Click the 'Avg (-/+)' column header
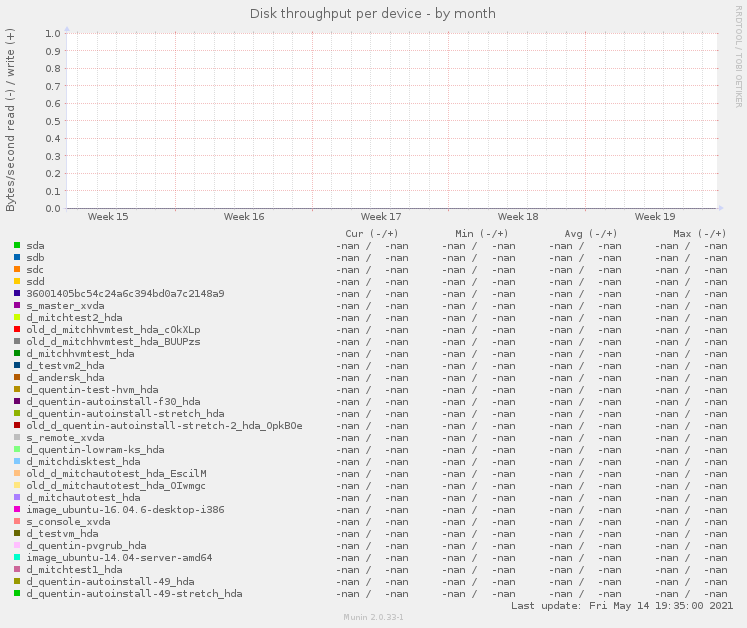 591,233
